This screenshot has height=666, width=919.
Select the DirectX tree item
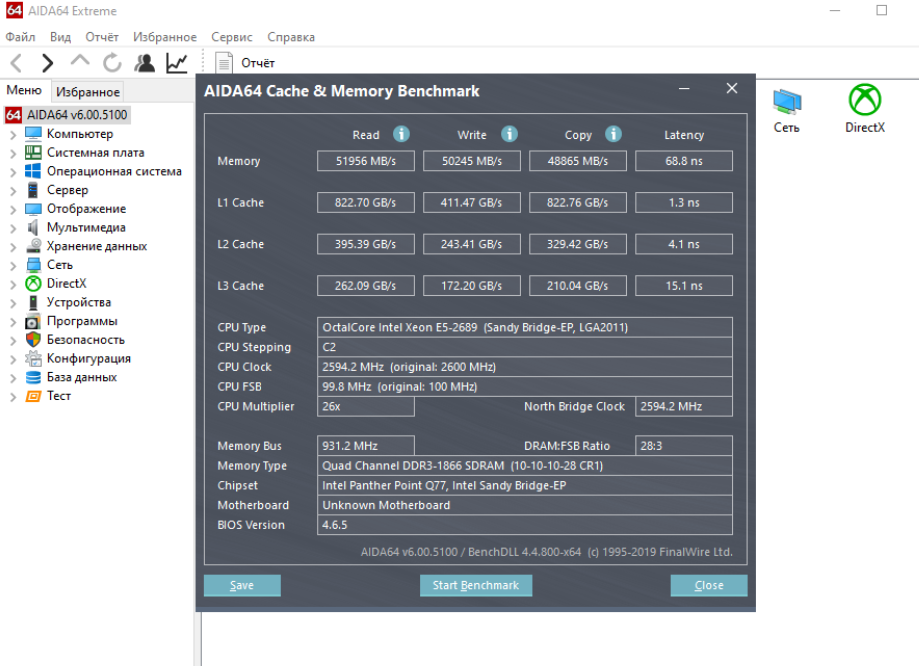click(67, 284)
